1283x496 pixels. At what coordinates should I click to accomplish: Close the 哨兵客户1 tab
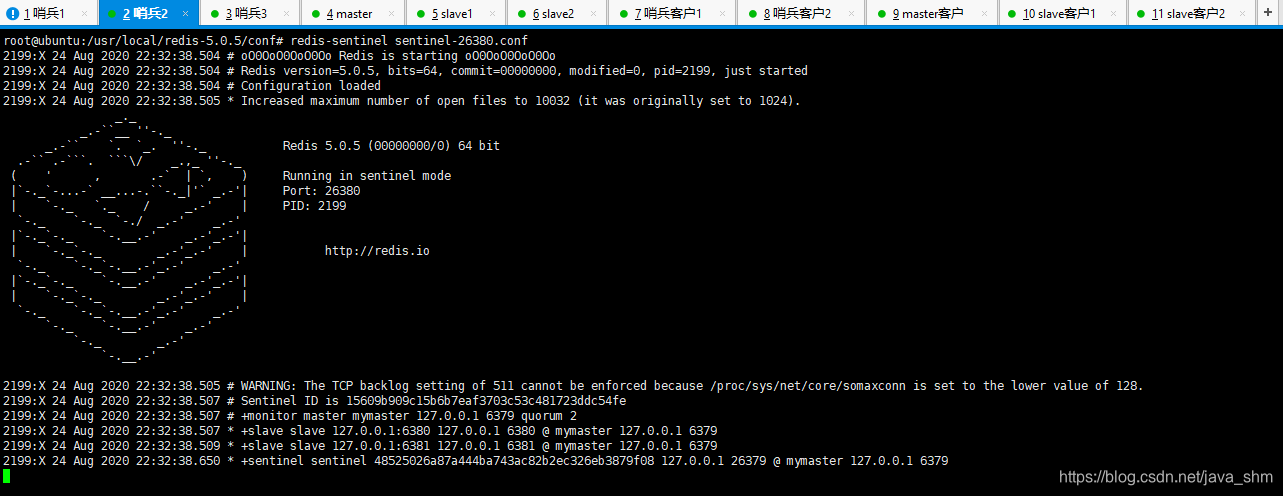(724, 14)
